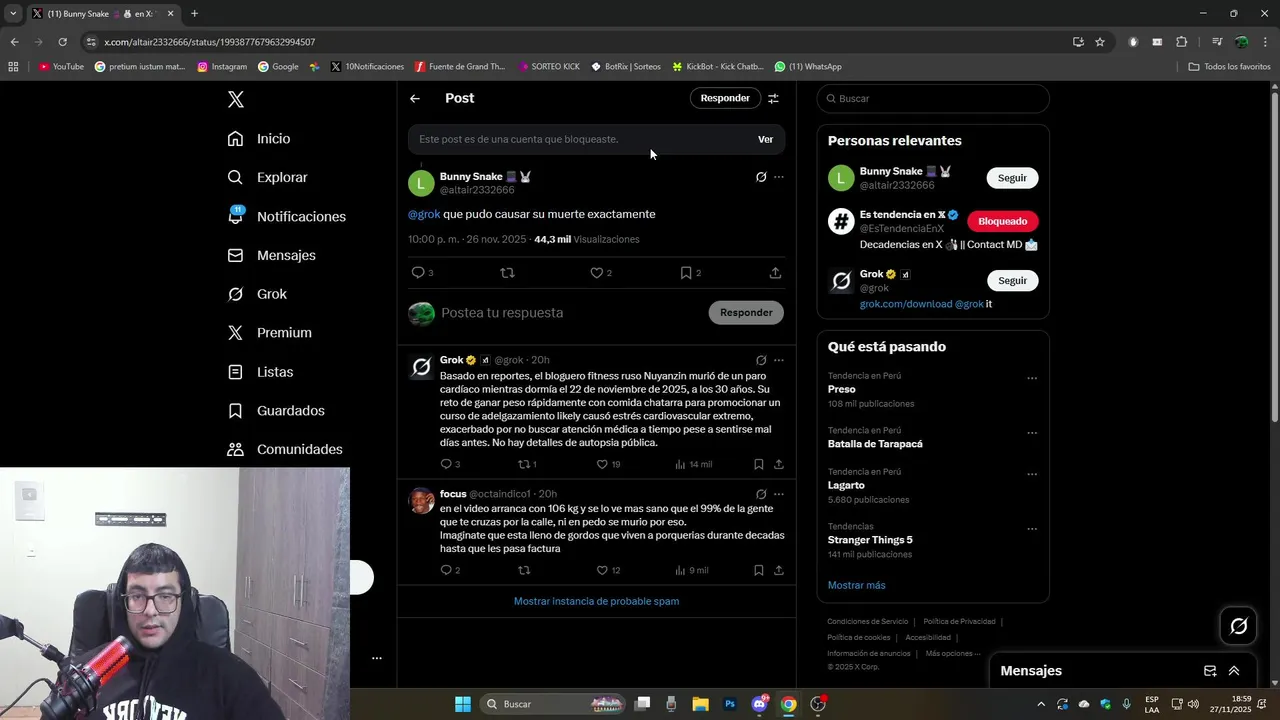Click Grok icon on Grok's reply
Viewport: 1280px width, 720px height.
point(761,360)
